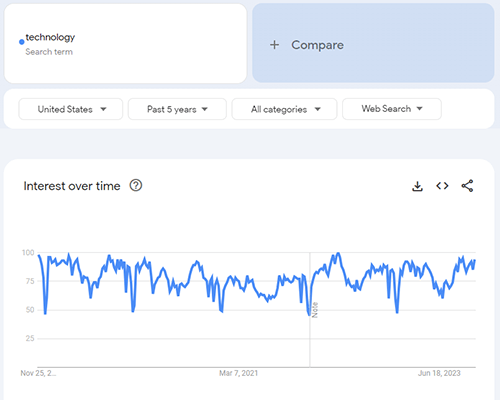
Task: Click the Jun 18, 2023 axis label
Action: 439,373
